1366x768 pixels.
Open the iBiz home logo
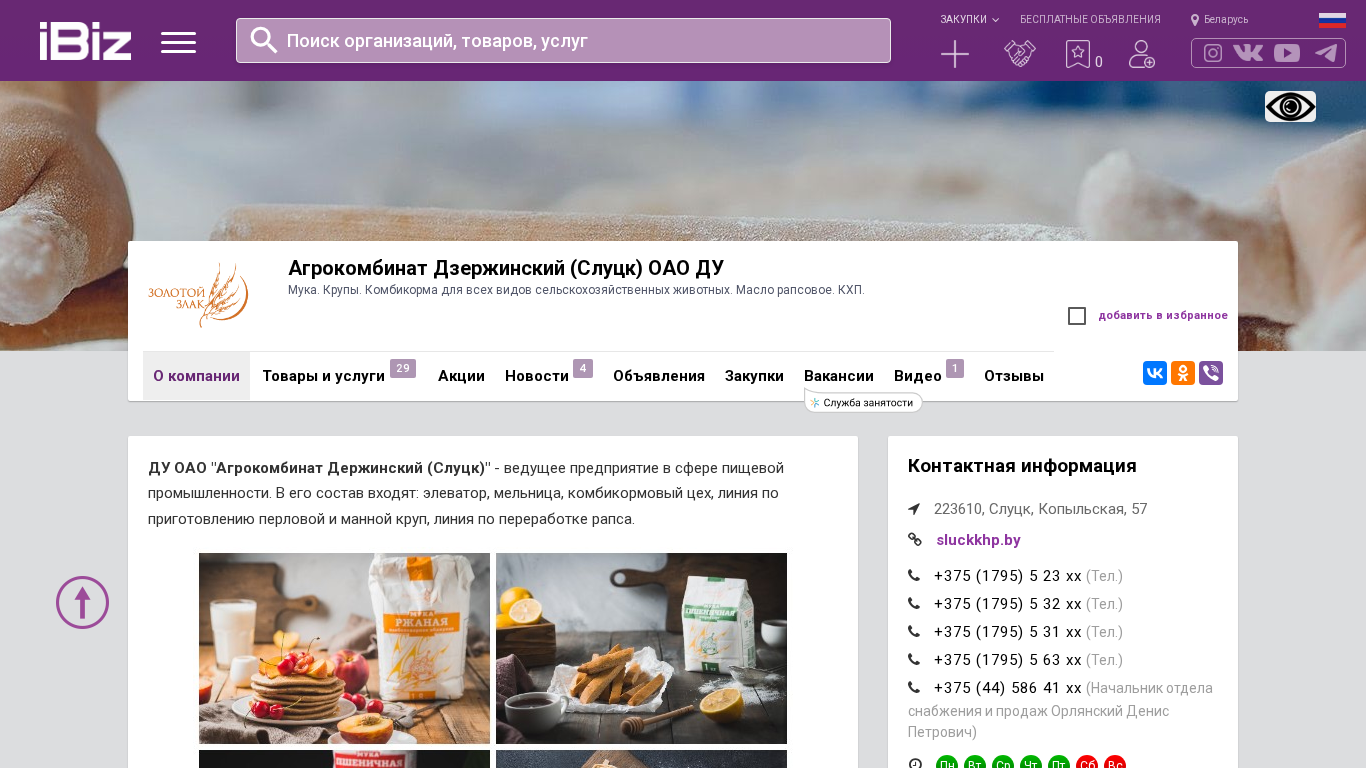tap(85, 41)
